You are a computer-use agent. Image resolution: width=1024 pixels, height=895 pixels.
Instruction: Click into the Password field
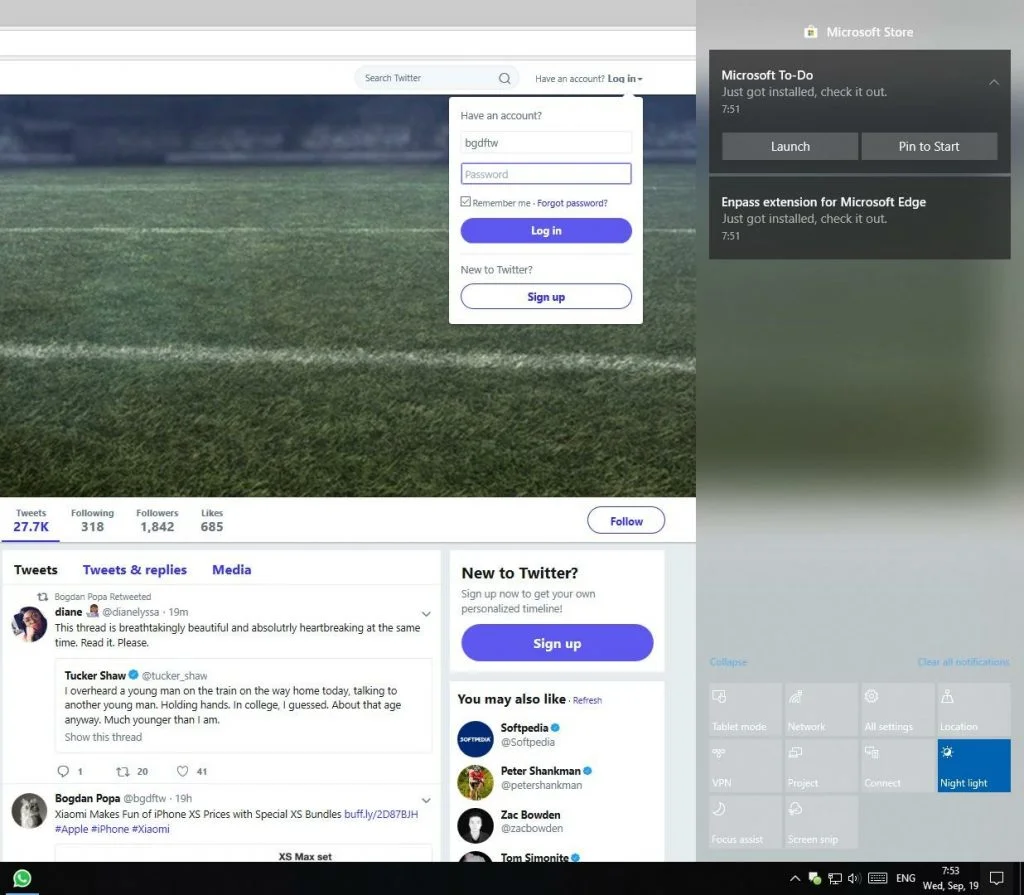[546, 174]
